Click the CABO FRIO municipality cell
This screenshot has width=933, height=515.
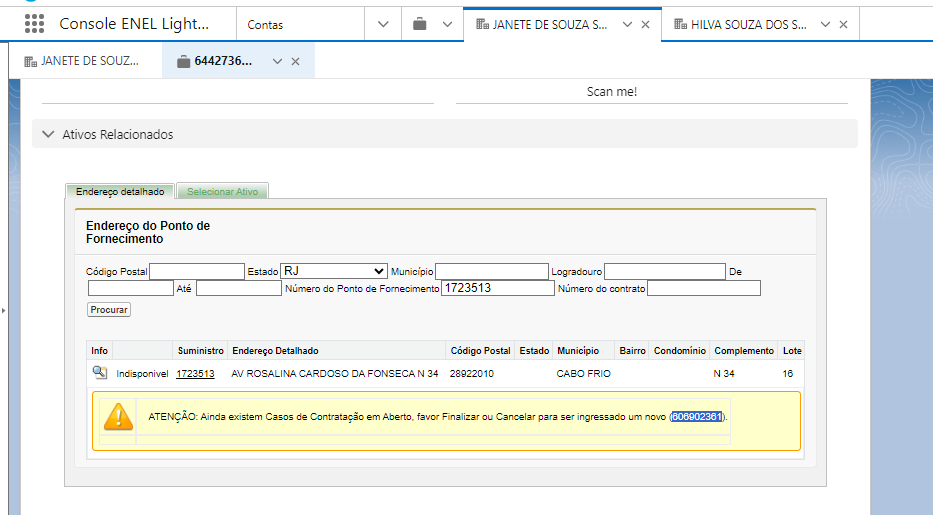pyautogui.click(x=584, y=373)
